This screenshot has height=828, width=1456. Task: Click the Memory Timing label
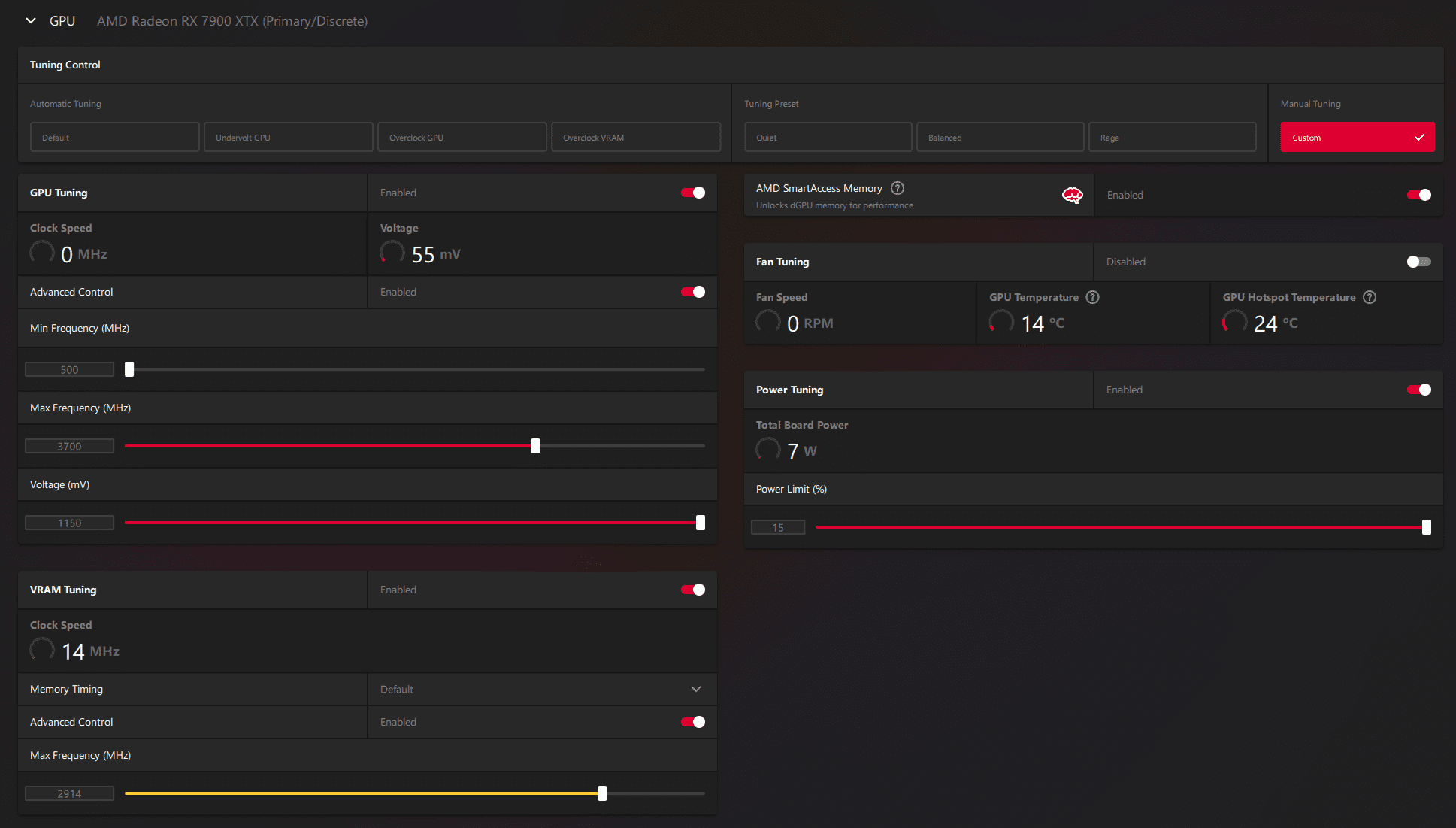66,689
